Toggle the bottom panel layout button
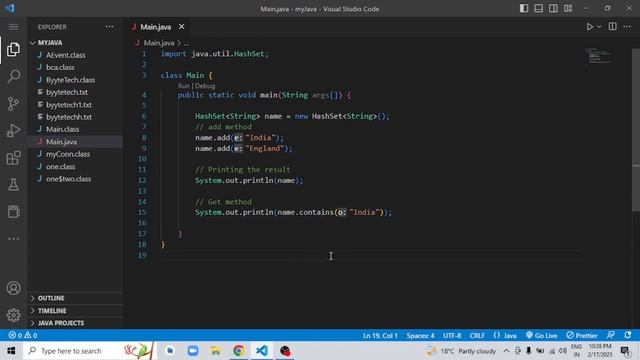 pos(539,9)
